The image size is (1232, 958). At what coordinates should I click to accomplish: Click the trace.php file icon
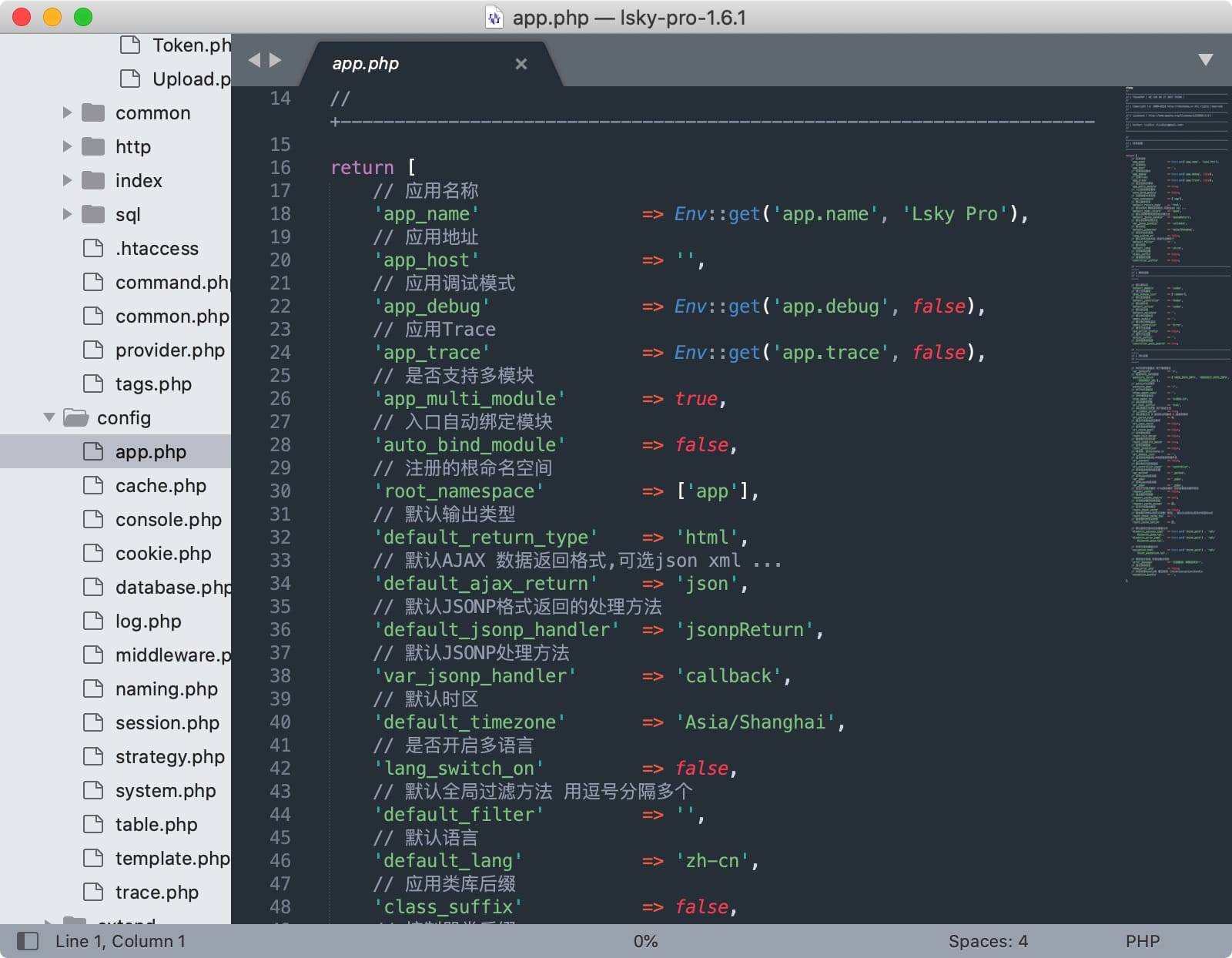tap(93, 892)
